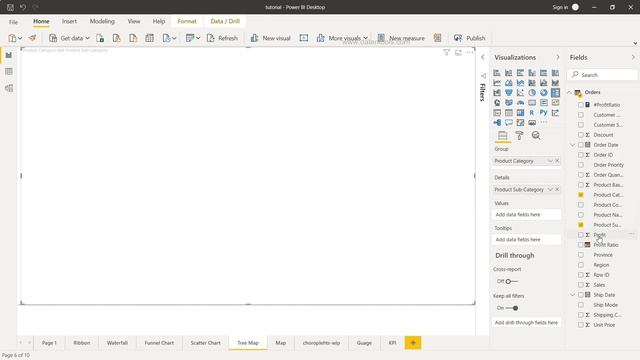Toggle the Cross-report switch on
This screenshot has width=640, height=360.
tap(511, 281)
